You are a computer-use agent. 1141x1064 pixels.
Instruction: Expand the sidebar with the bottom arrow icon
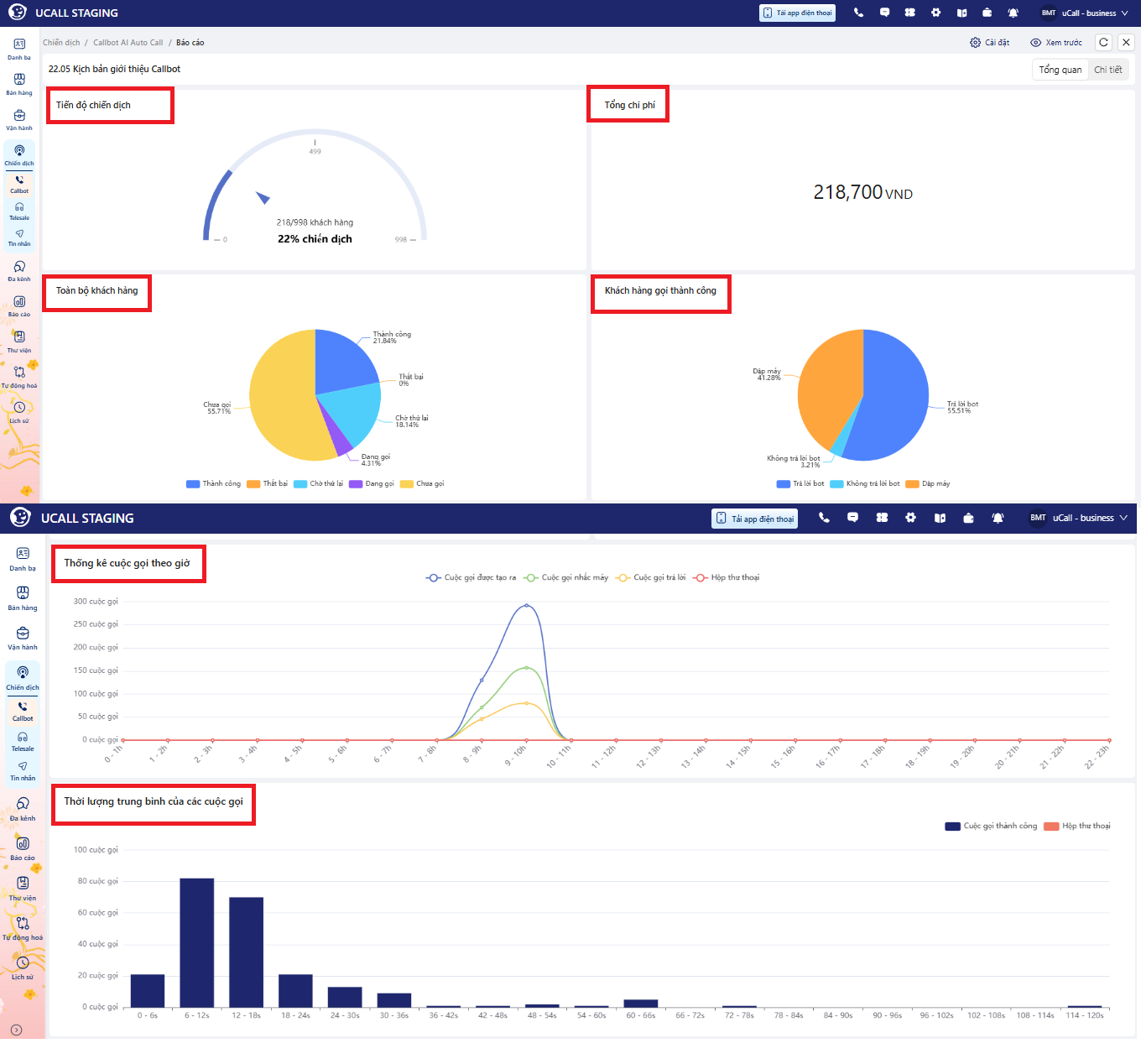(16, 1030)
